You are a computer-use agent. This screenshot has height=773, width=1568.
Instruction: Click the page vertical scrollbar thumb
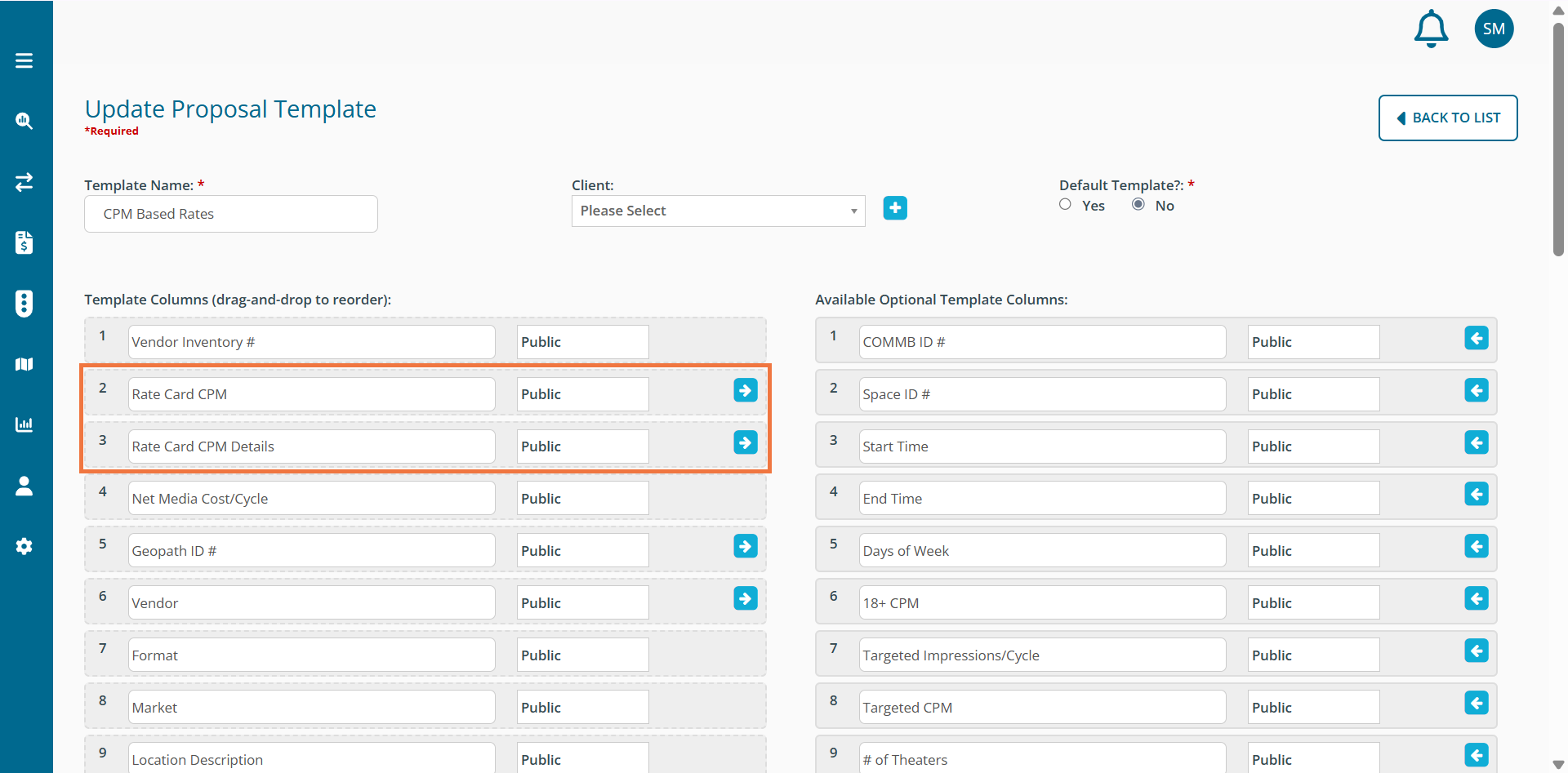coord(1558,139)
